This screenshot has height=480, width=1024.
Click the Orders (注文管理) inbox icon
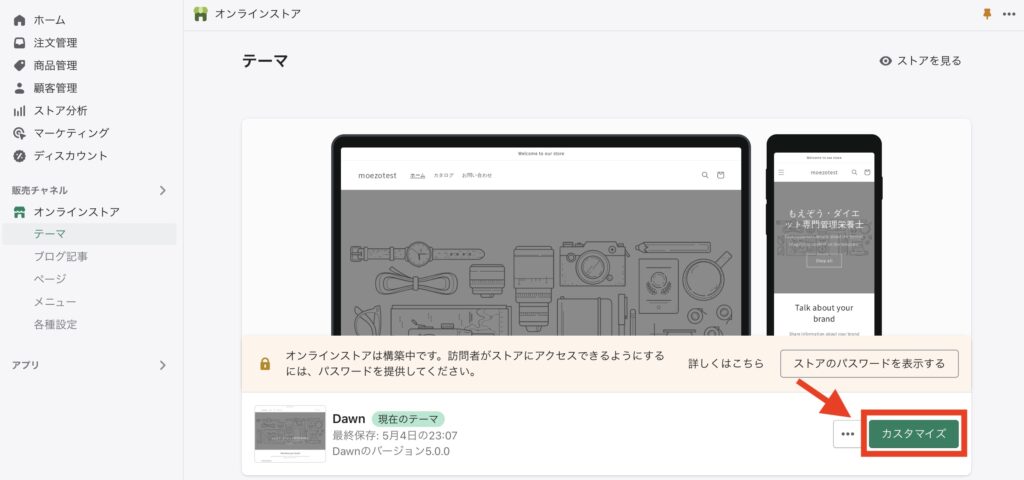click(19, 43)
